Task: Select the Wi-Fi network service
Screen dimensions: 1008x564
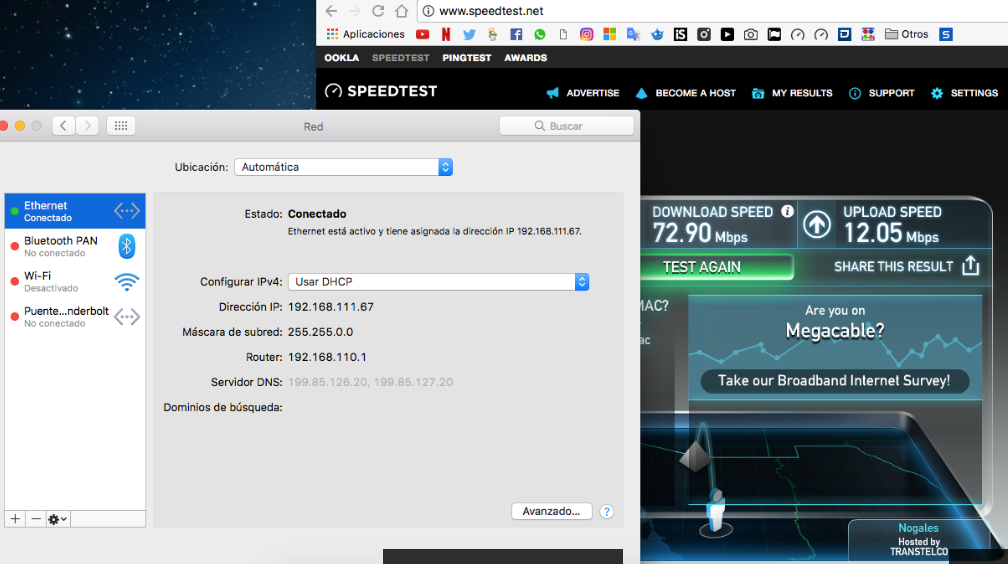Action: [75, 282]
